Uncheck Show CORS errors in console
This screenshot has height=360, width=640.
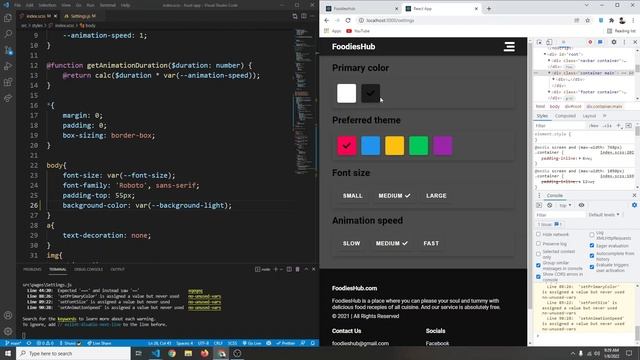coord(538,277)
